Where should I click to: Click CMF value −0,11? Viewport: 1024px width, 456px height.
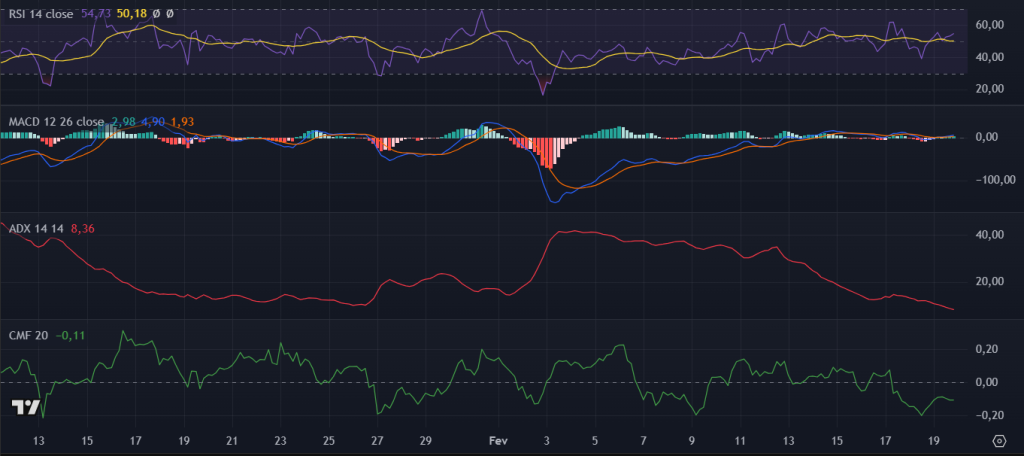point(70,336)
